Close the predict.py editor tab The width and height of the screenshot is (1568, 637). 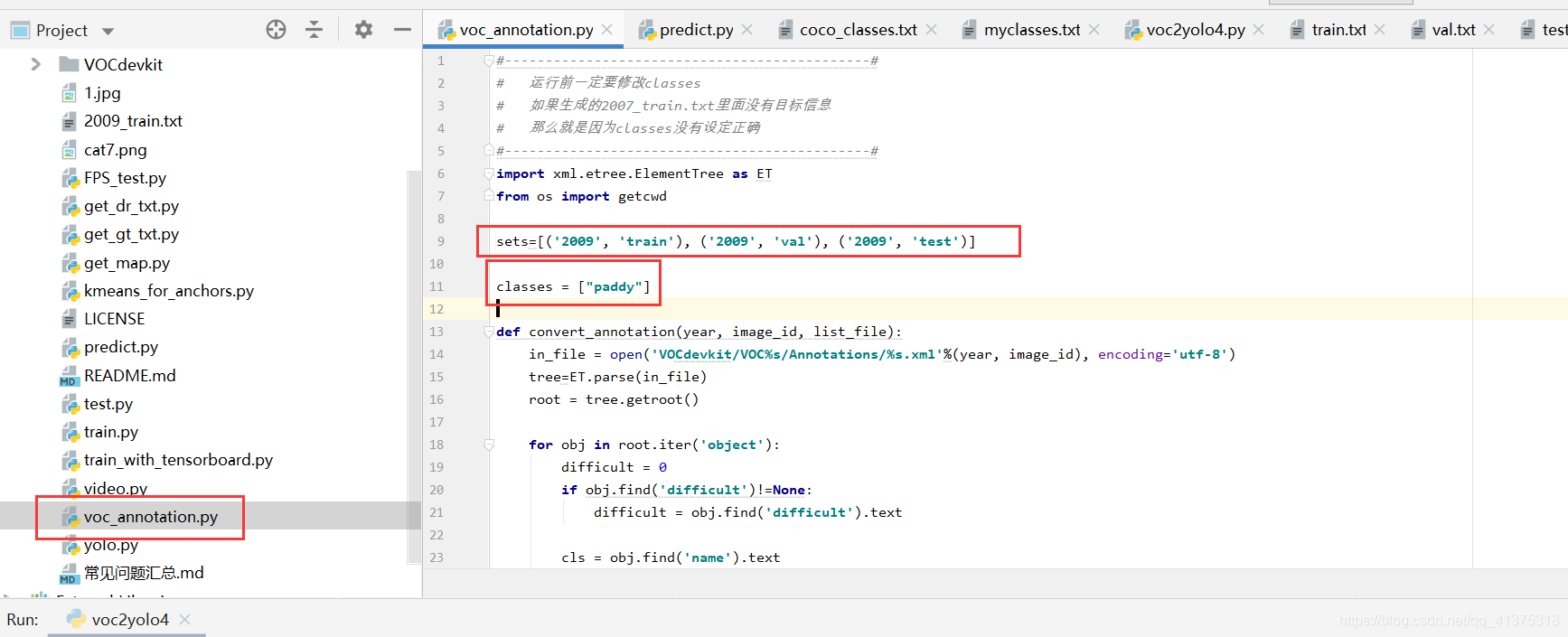pos(746,30)
